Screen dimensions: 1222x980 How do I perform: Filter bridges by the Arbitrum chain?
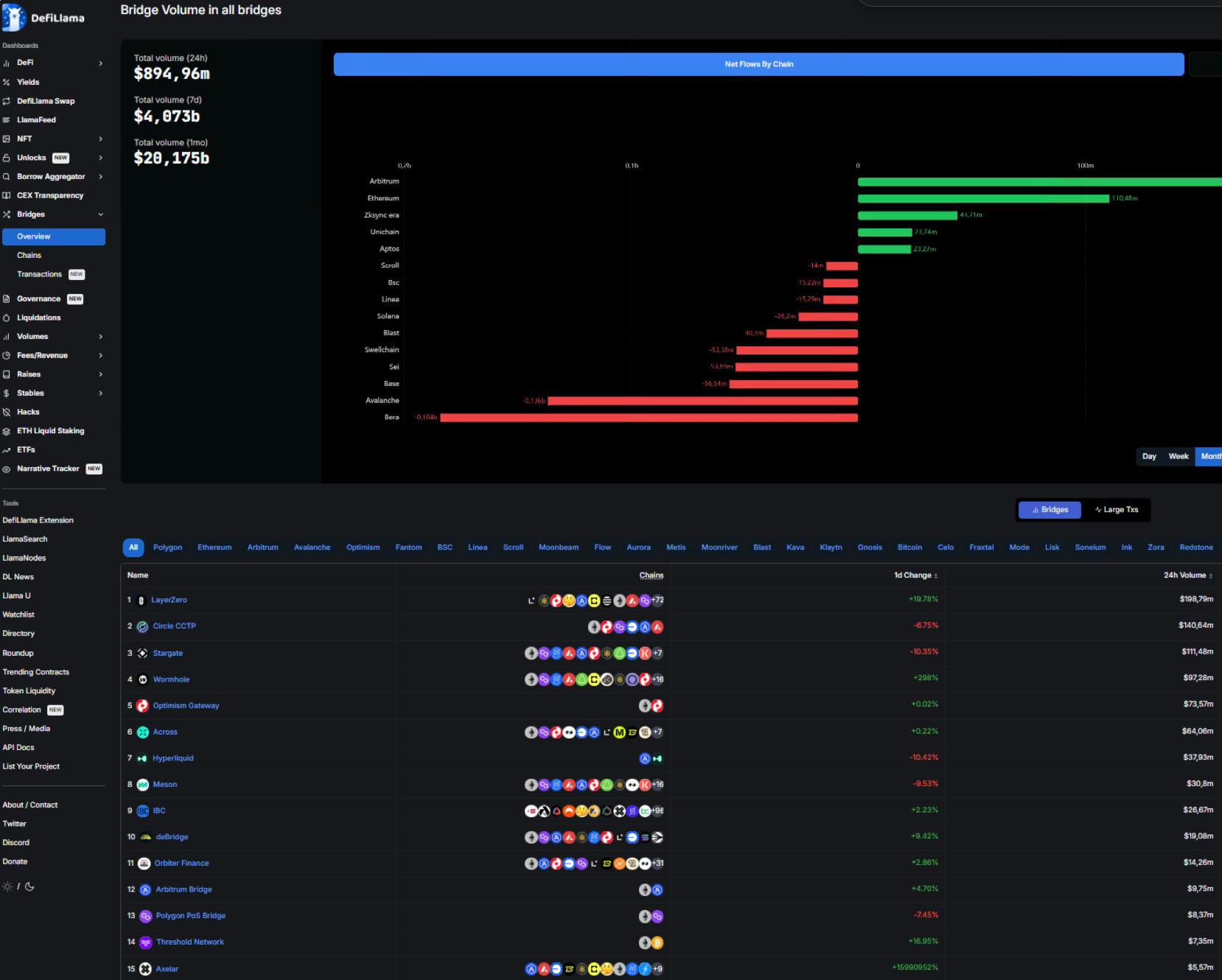262,547
